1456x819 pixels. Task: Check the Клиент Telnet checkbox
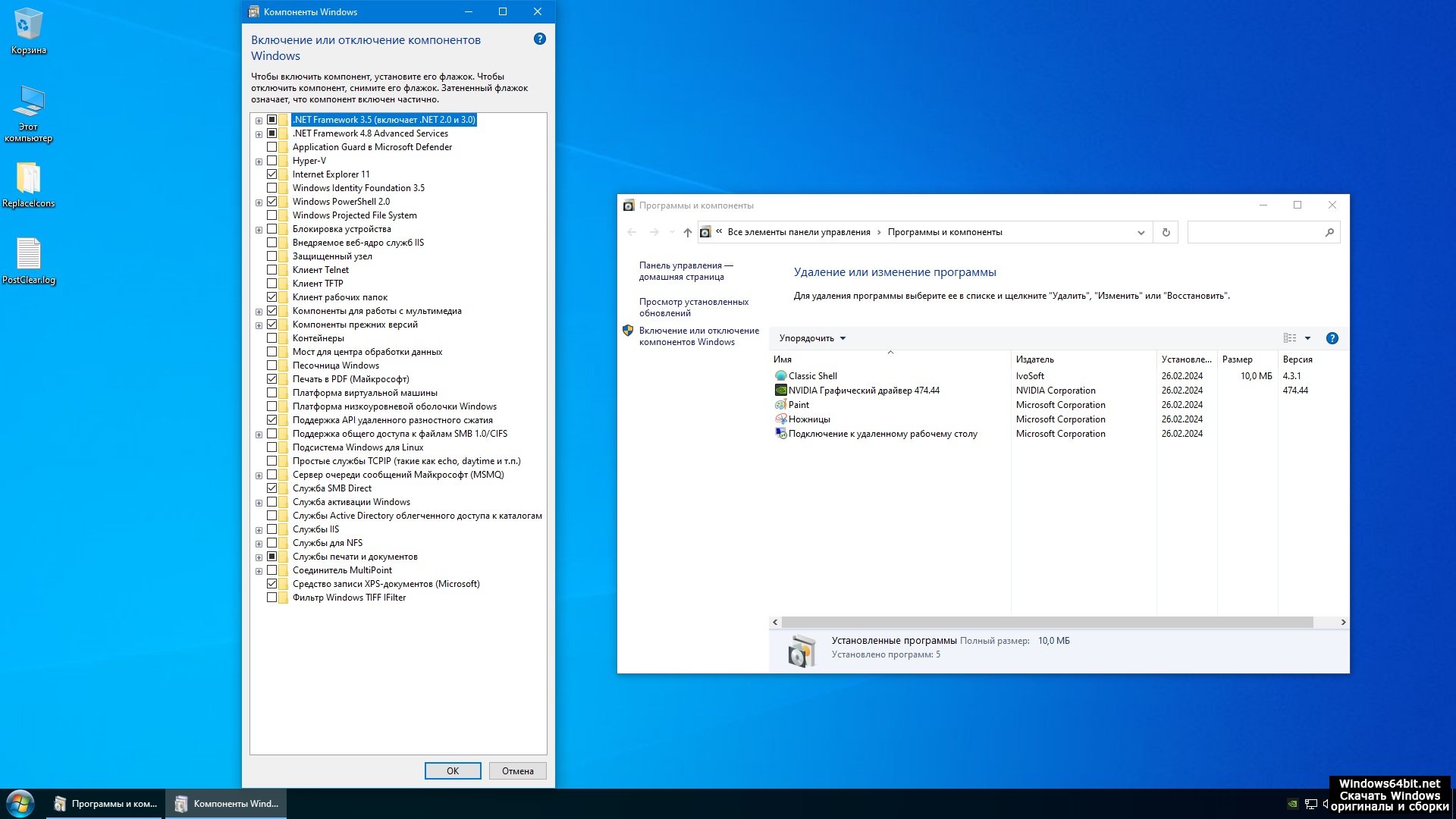[x=271, y=270]
